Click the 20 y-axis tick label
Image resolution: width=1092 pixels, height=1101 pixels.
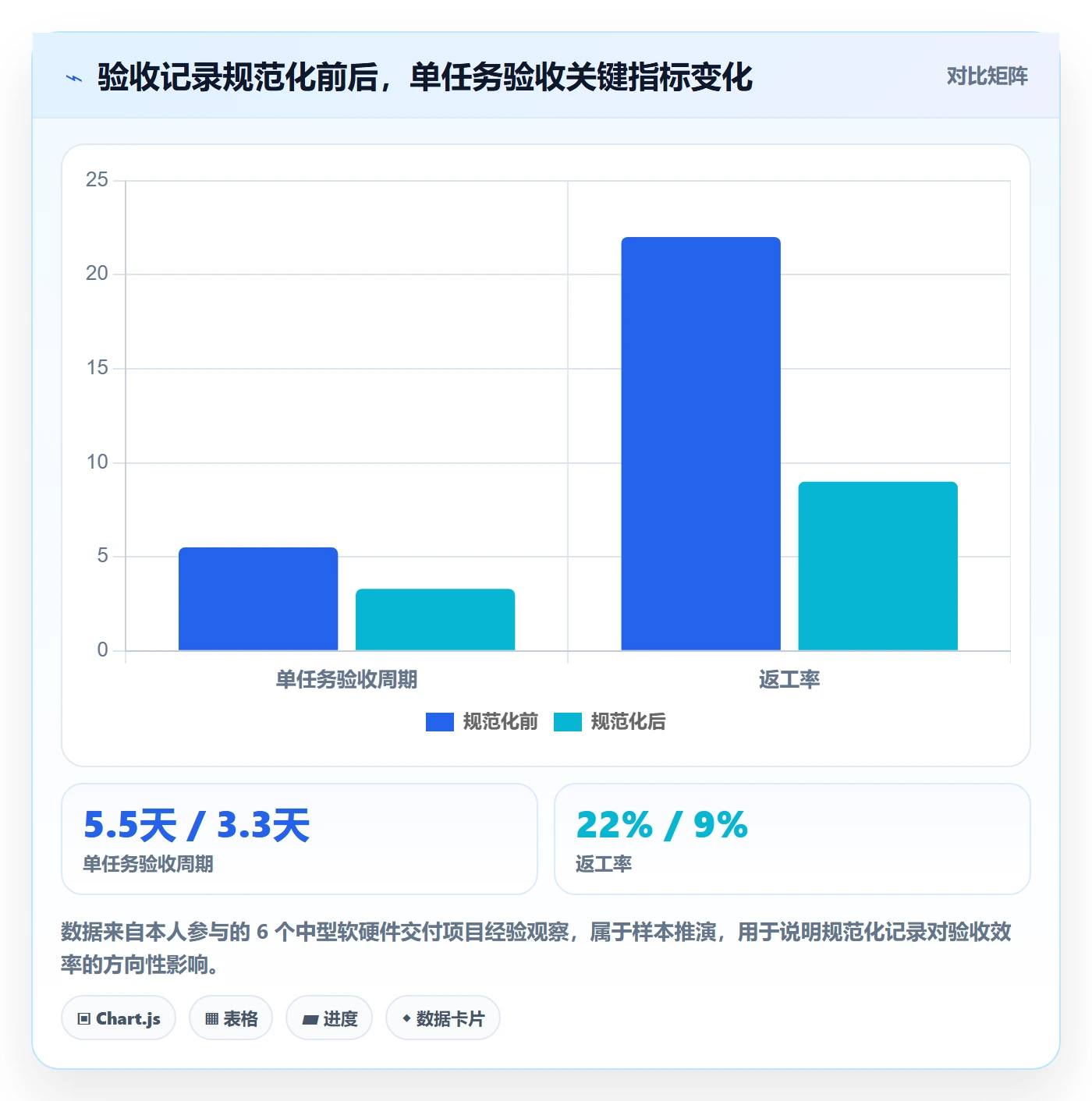[97, 274]
